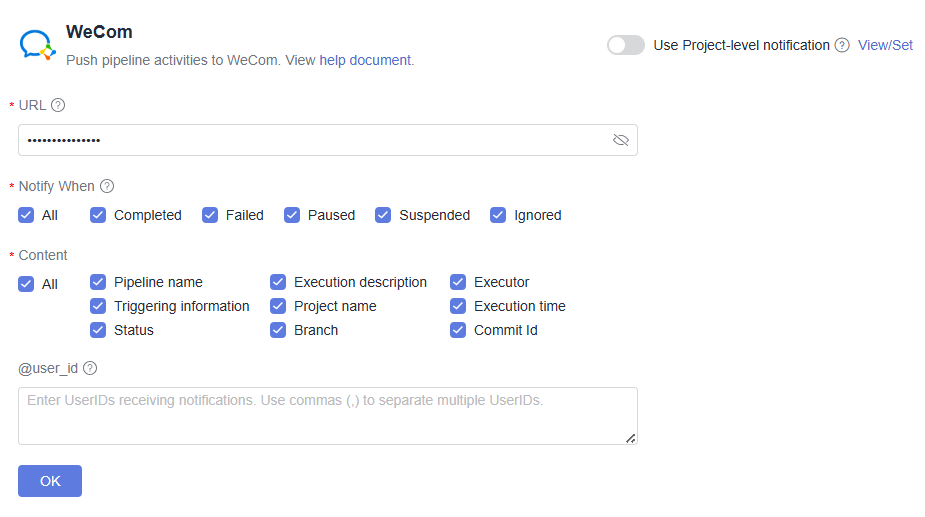
Task: Uncheck the Completed notify checkbox
Action: 98,215
